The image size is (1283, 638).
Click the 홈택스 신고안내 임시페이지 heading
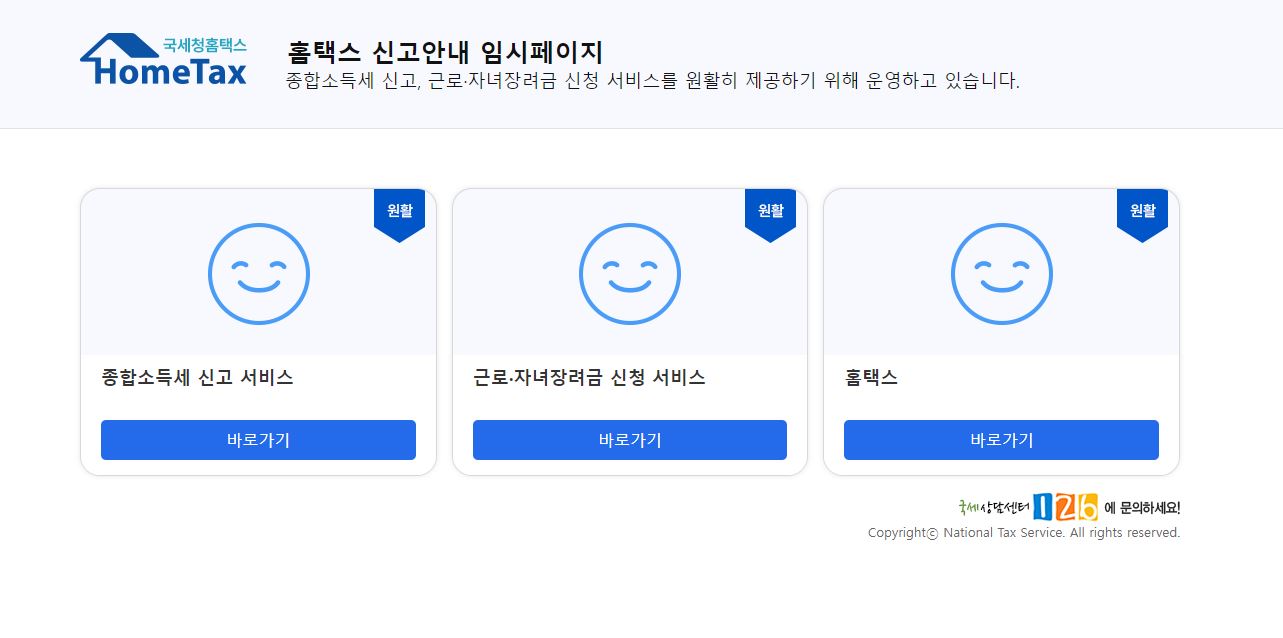coord(447,50)
